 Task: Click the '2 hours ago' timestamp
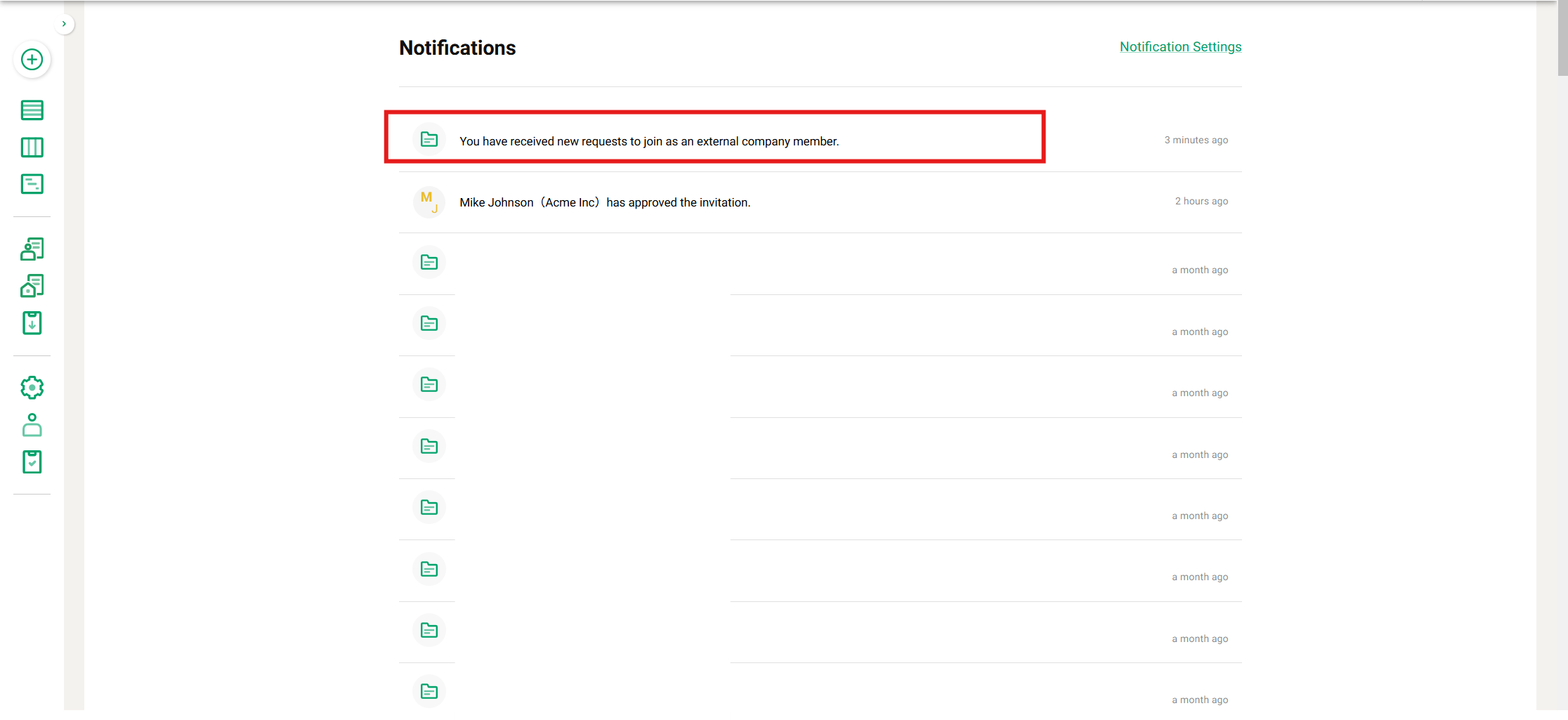click(x=1201, y=201)
